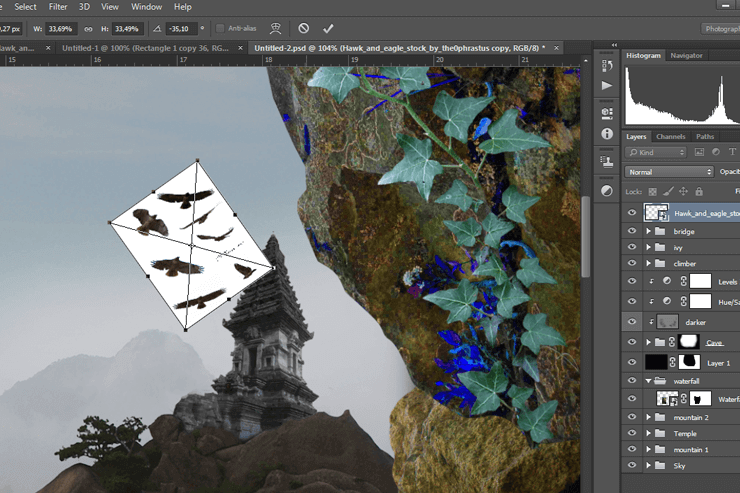This screenshot has width=740, height=493.
Task: Click the lock all padlock icon
Action: pos(698,190)
